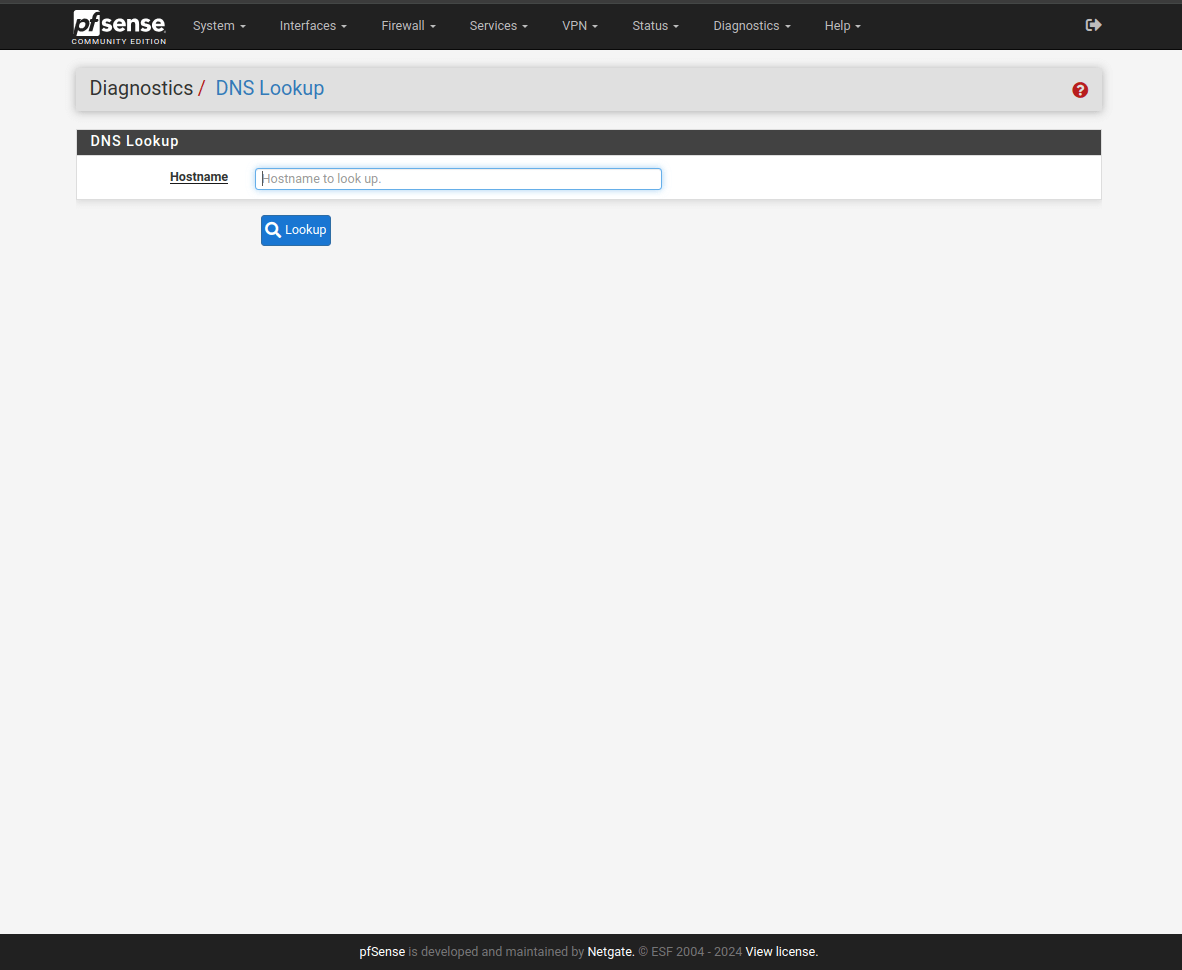Select the DNS Lookup breadcrumb link

[x=270, y=88]
